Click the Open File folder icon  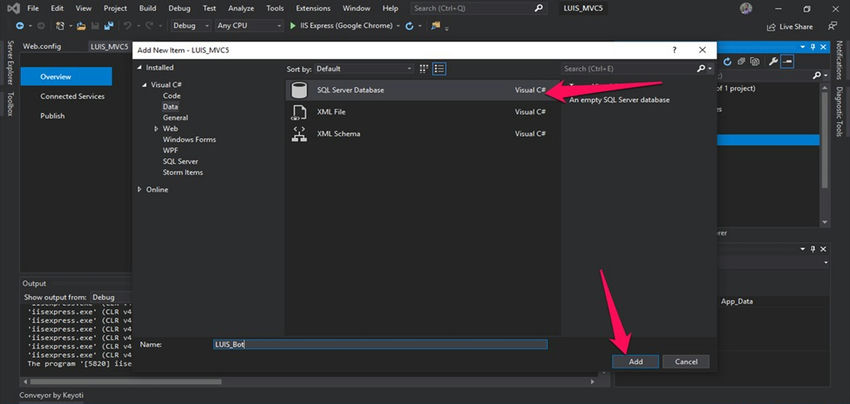81,25
